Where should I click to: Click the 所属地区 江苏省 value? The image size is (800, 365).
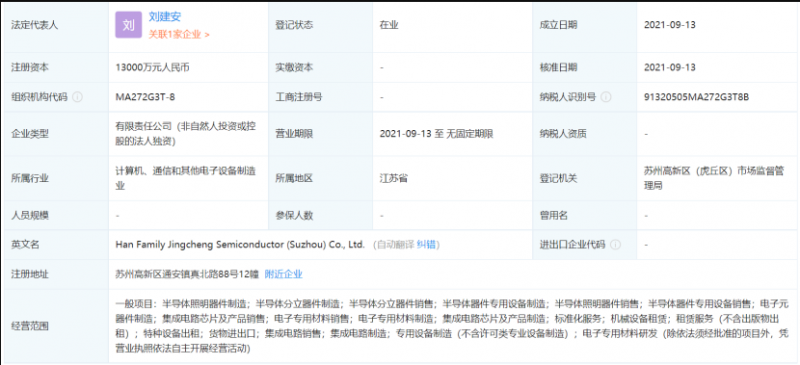[x=393, y=178]
